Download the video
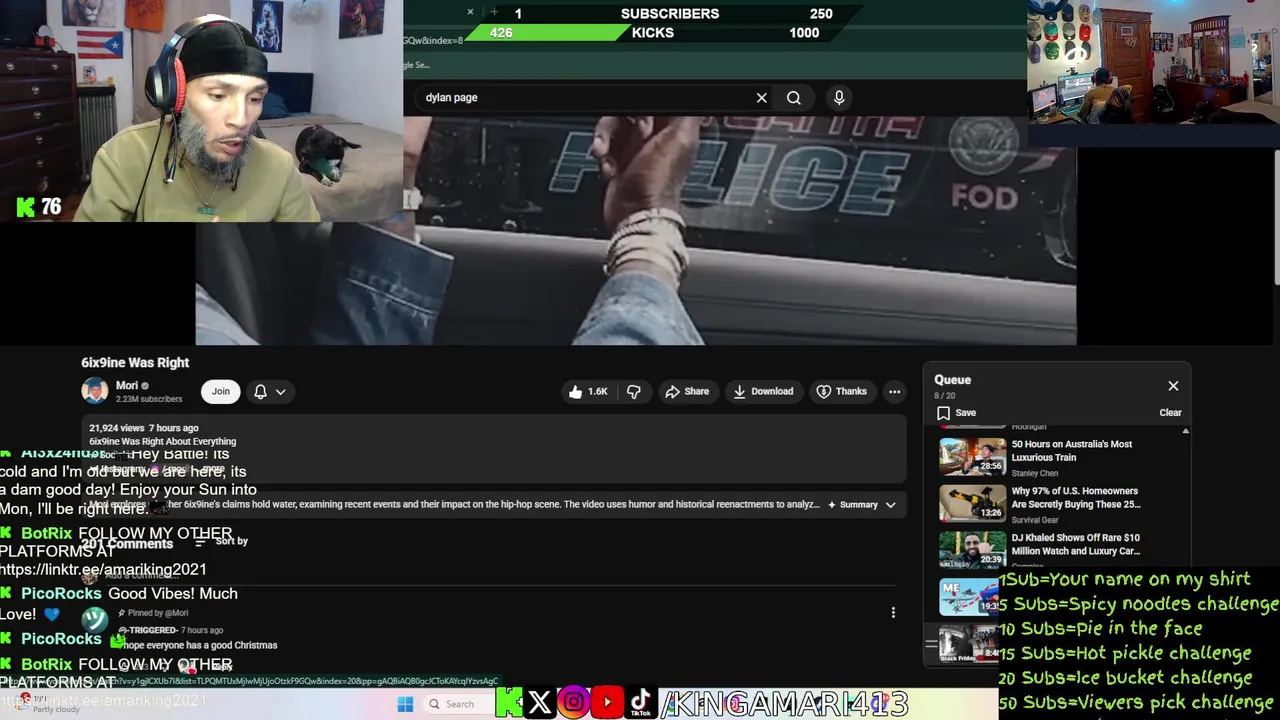This screenshot has height=720, width=1280. tap(763, 392)
